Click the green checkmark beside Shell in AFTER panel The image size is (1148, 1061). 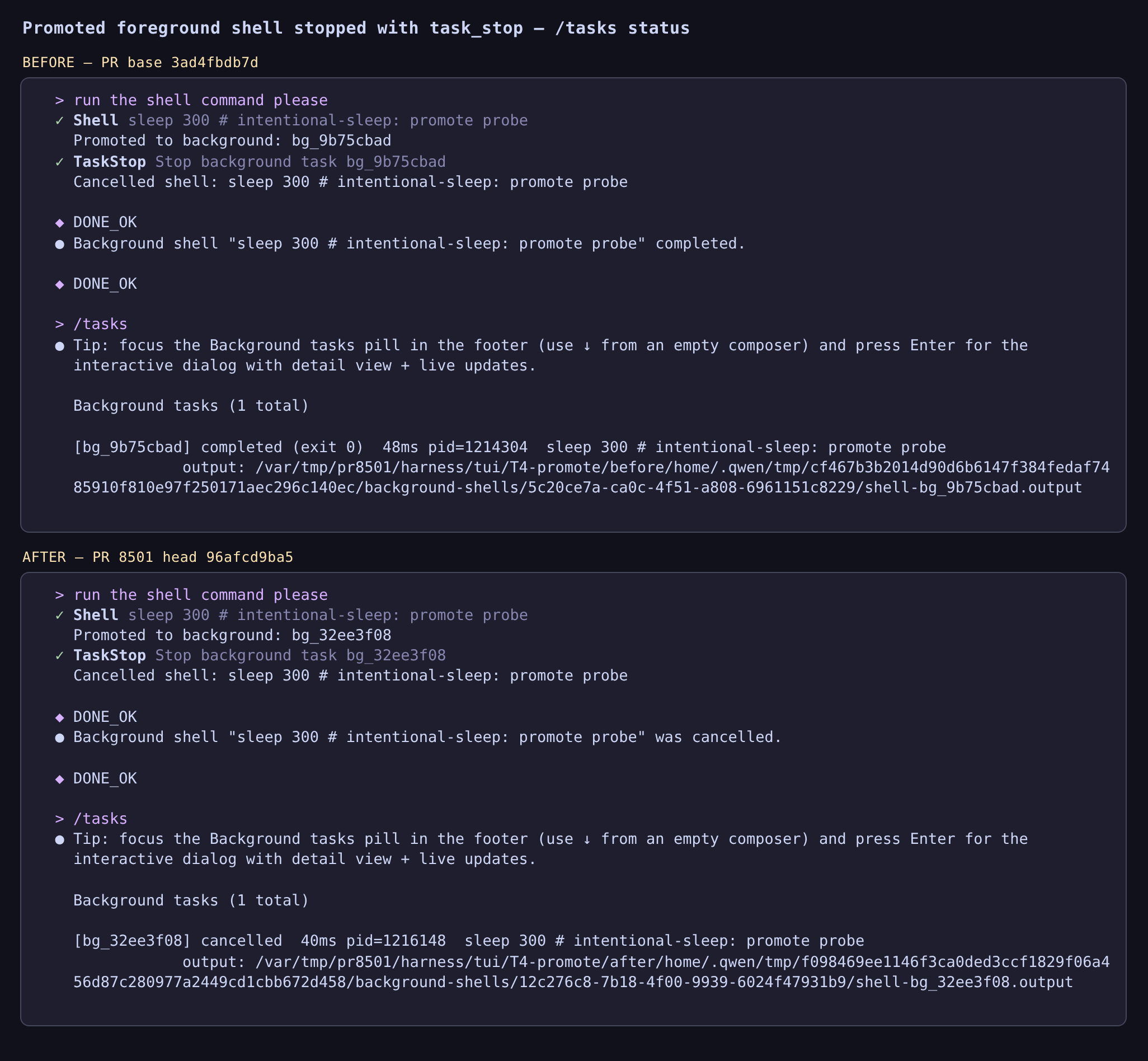pyautogui.click(x=59, y=615)
